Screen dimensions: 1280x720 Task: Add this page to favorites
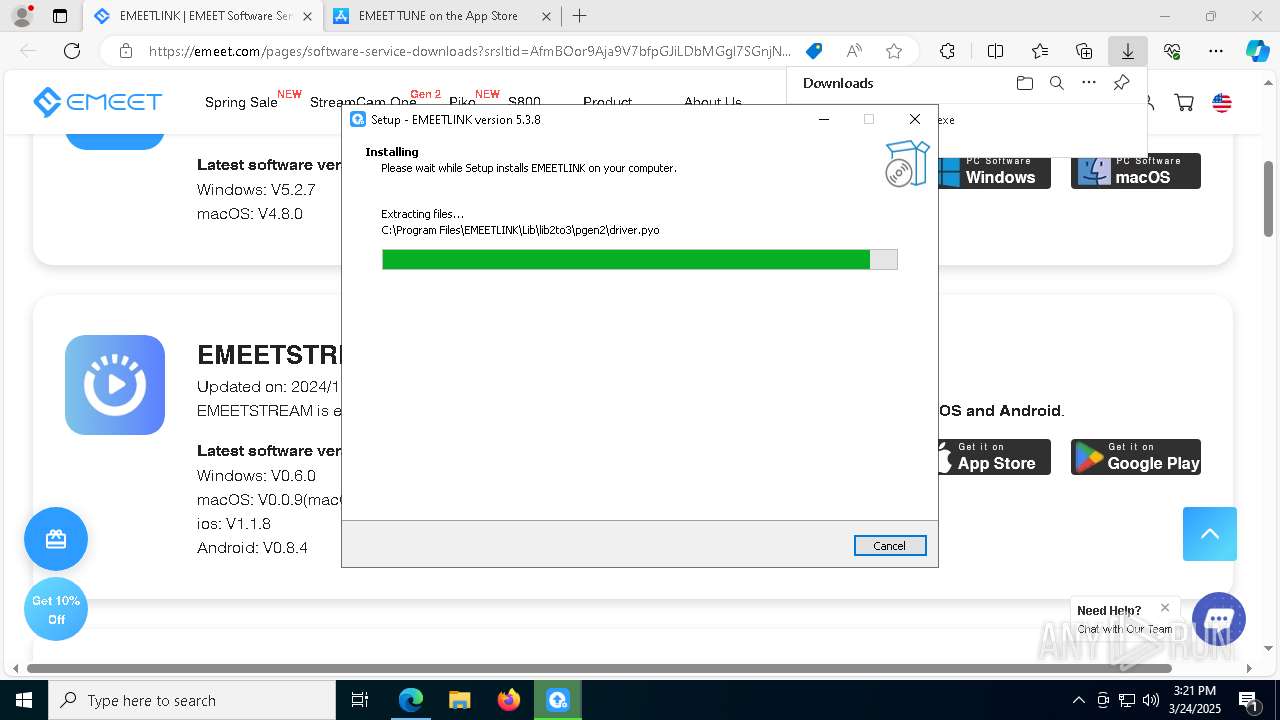[x=894, y=51]
